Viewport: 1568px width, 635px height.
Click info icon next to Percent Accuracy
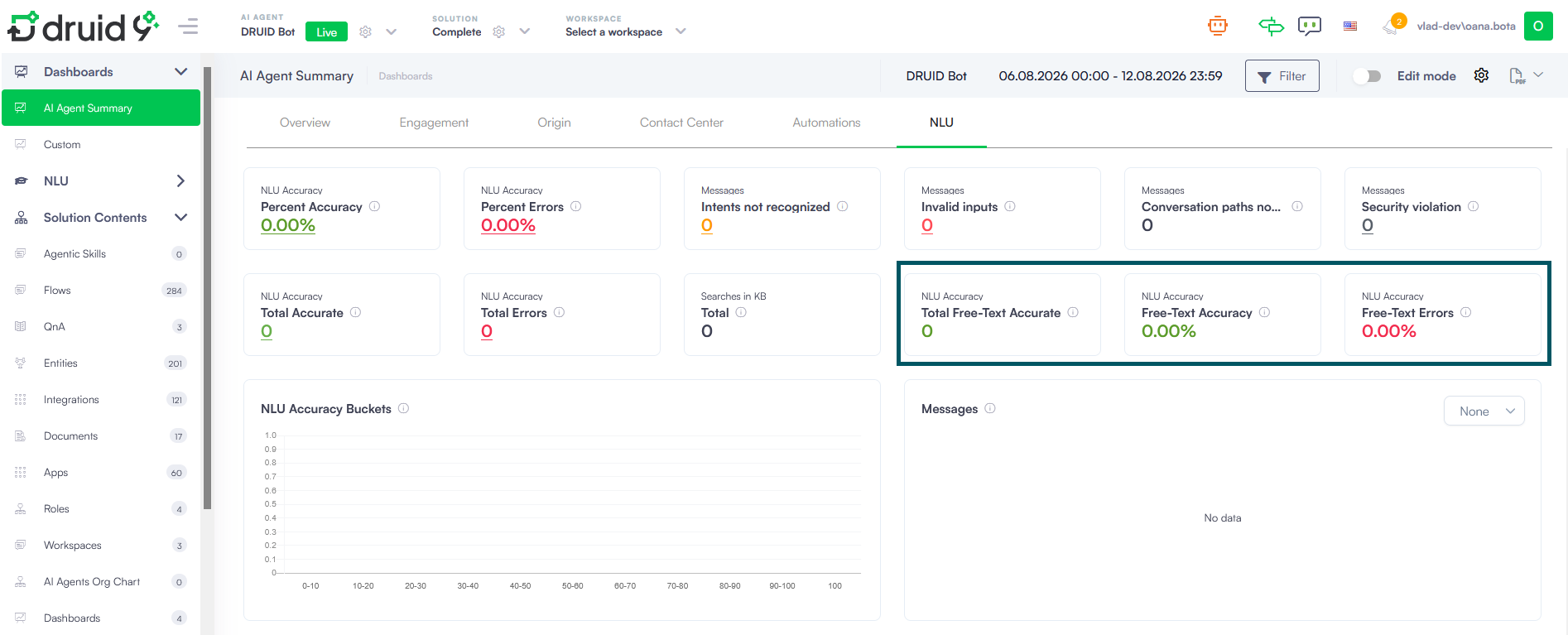click(x=374, y=206)
